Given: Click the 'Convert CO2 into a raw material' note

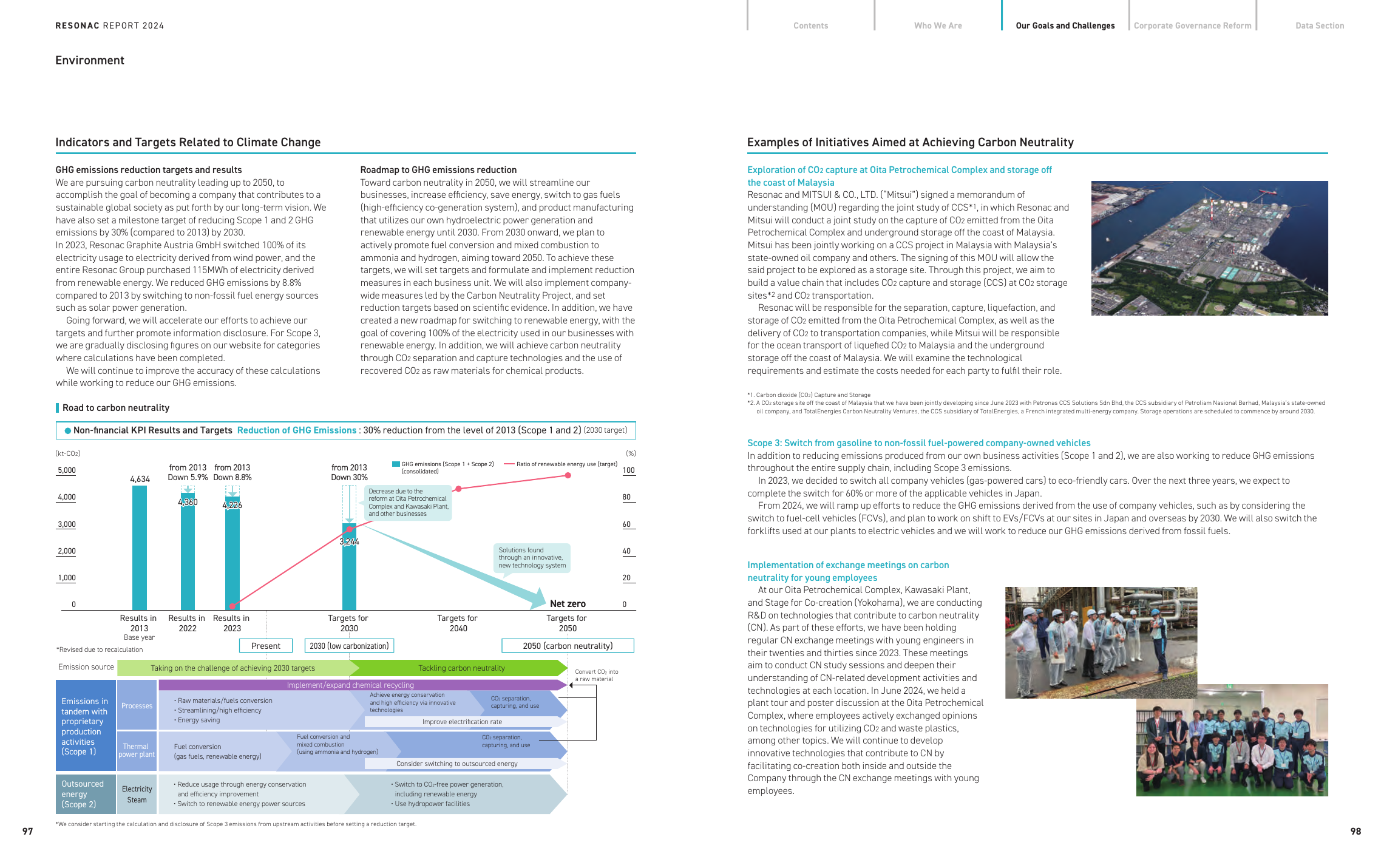Looking at the screenshot, I should pos(597,675).
